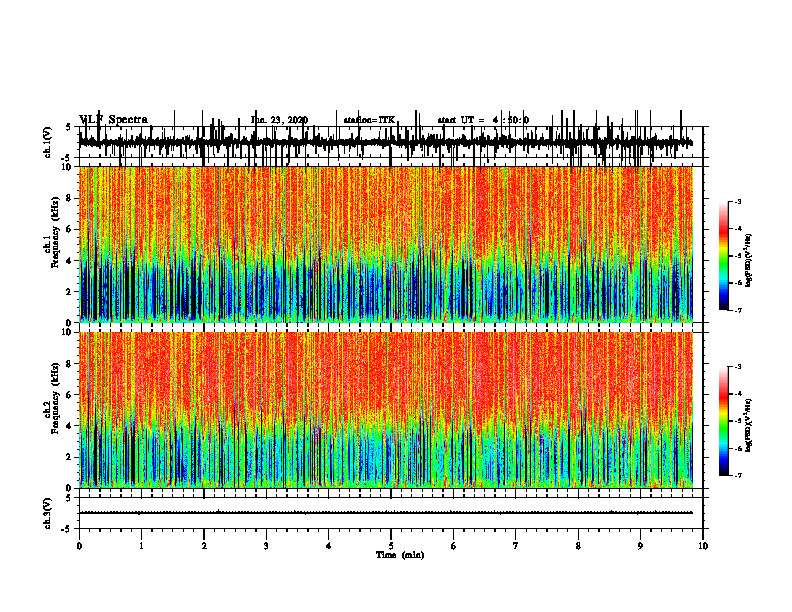792x612 pixels.
Task: Click the "ch.3(V)" waveform axis label
Action: click(x=48, y=514)
